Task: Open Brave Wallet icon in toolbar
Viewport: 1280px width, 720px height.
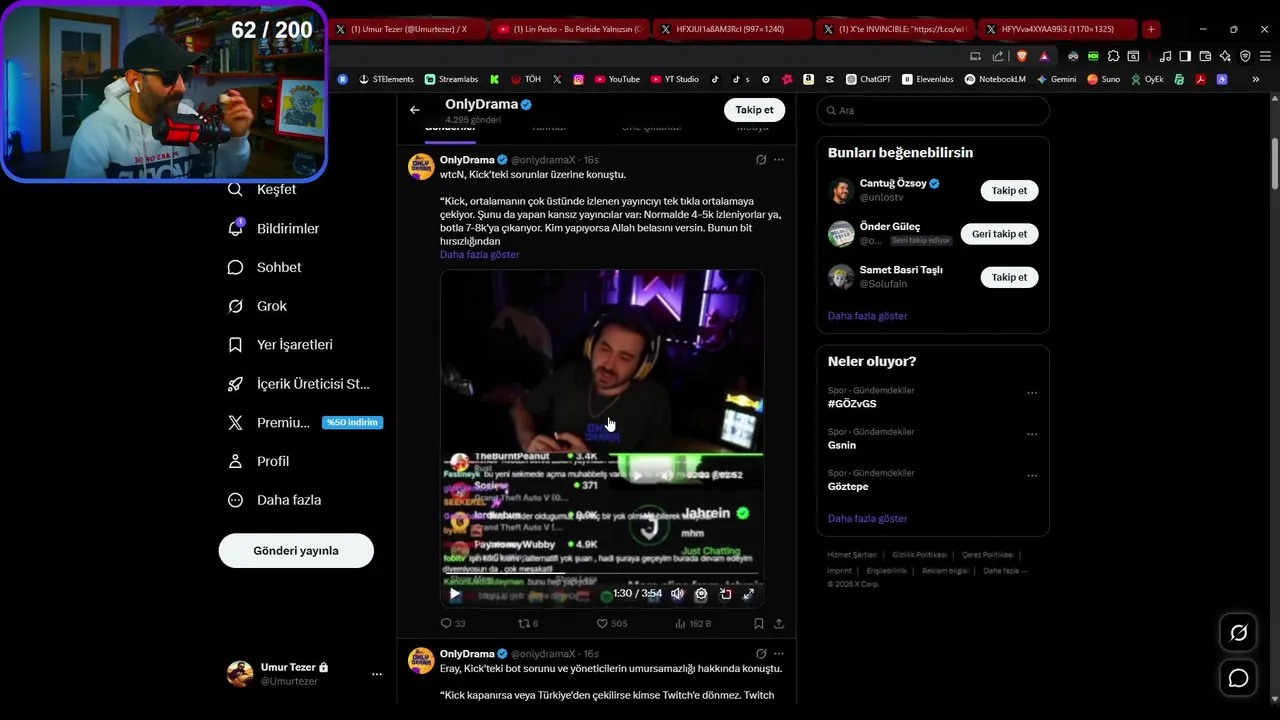Action: (1205, 56)
